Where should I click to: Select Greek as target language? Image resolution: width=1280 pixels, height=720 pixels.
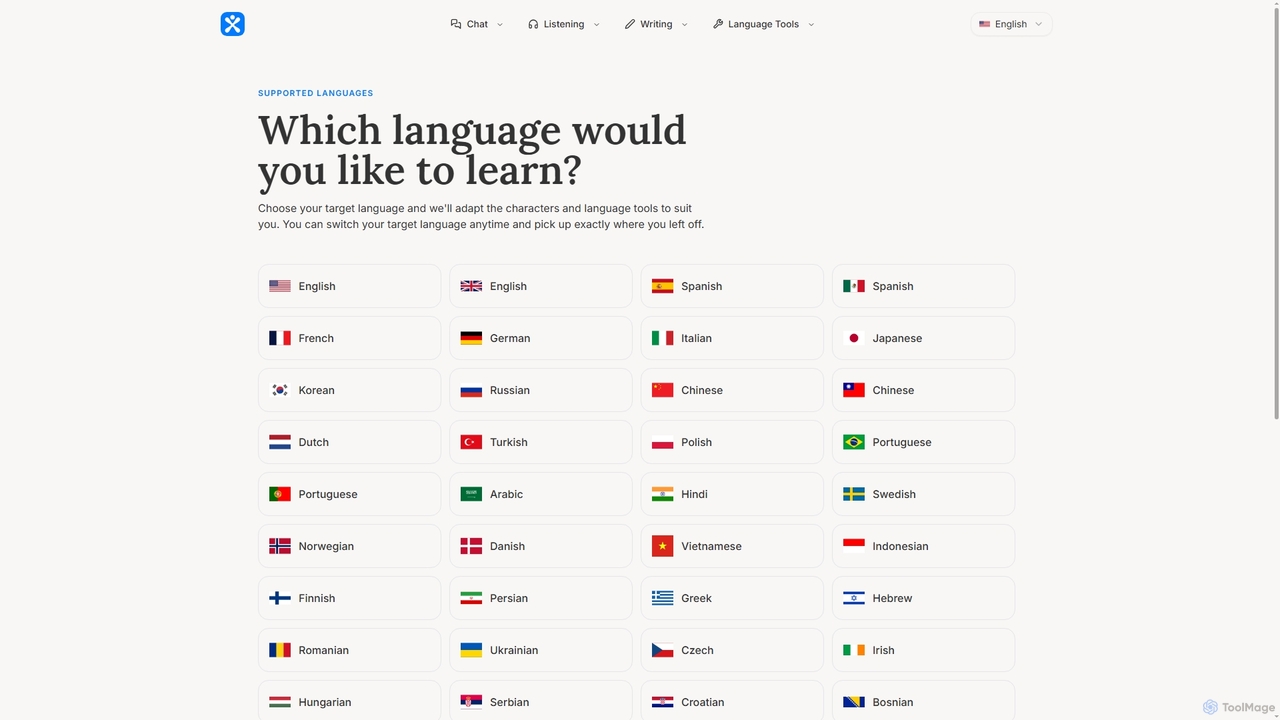coord(732,598)
